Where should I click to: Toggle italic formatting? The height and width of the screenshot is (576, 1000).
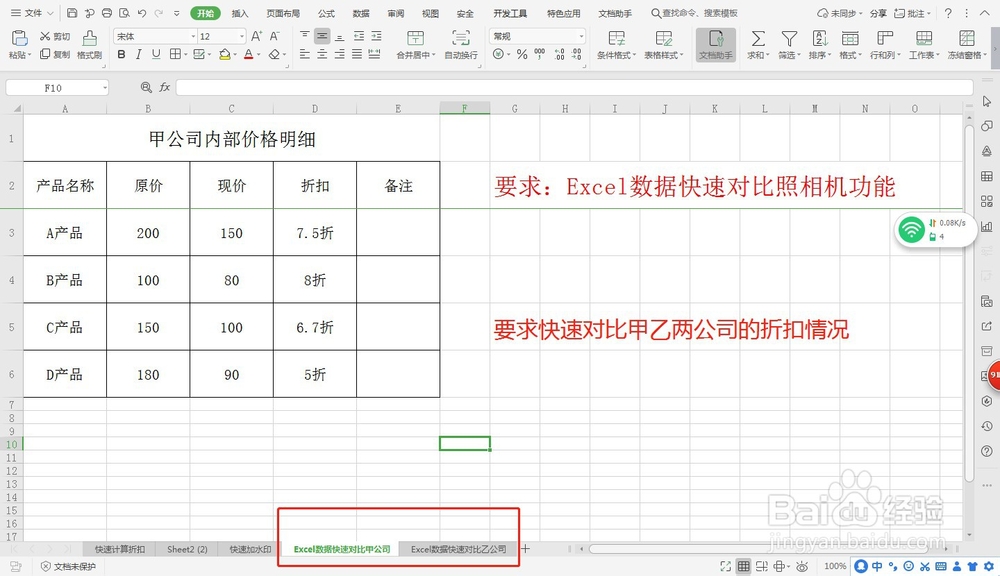click(x=138, y=53)
